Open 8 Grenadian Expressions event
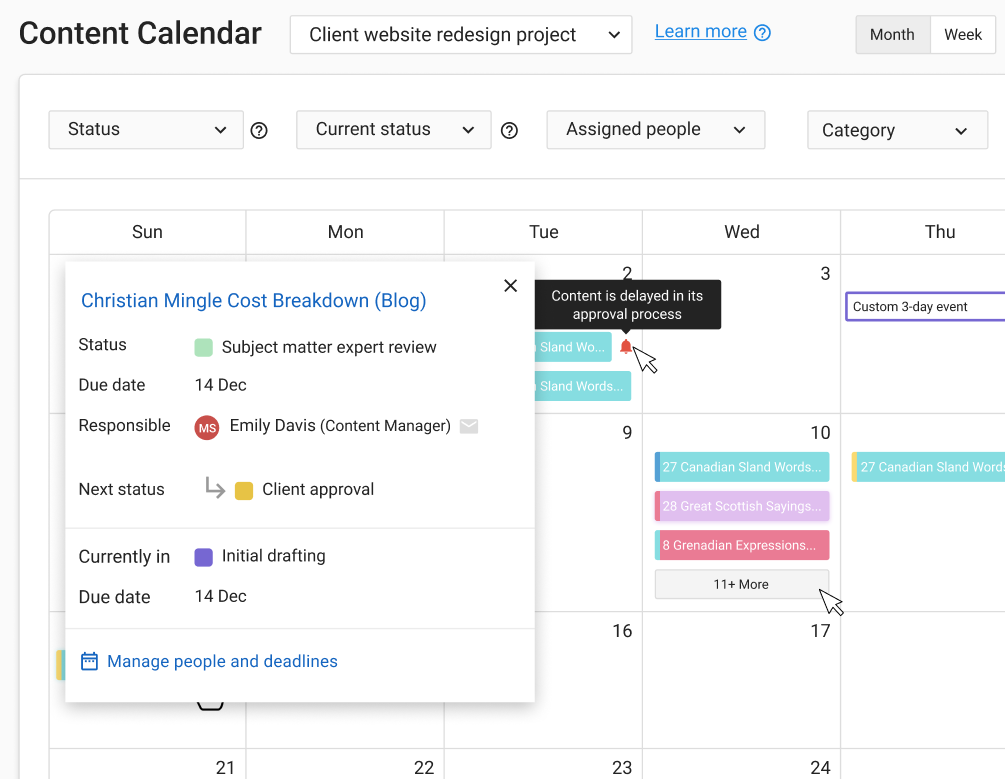Image resolution: width=1005 pixels, height=779 pixels. coord(742,545)
